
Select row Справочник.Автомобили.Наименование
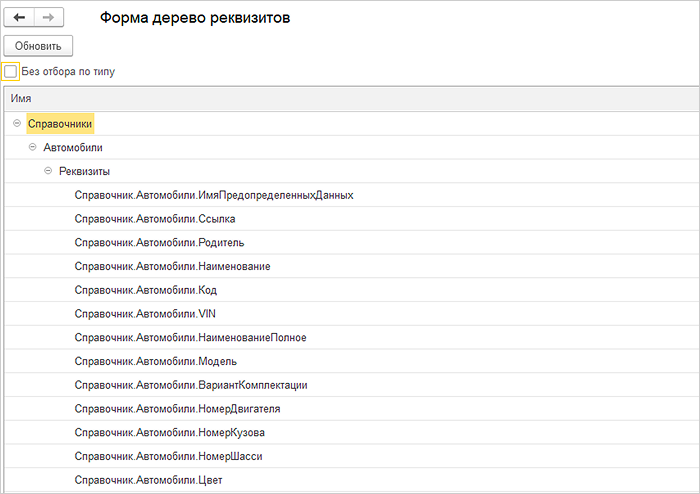351,266
